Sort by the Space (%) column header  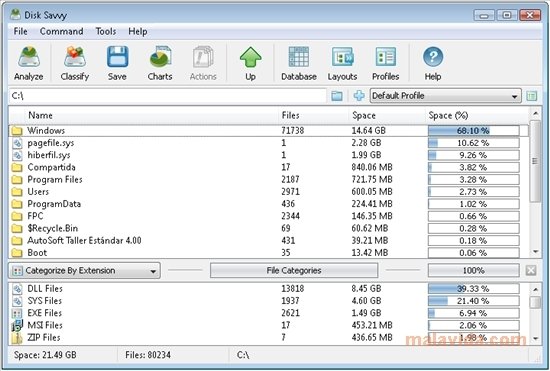(448, 115)
